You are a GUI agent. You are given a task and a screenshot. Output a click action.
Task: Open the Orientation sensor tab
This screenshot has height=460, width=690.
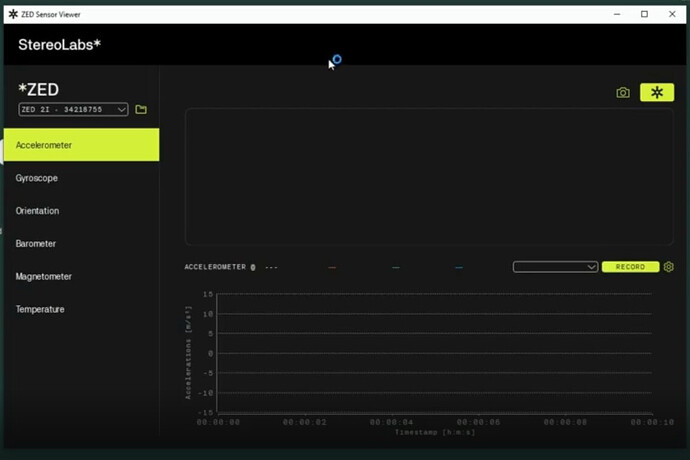pos(37,211)
